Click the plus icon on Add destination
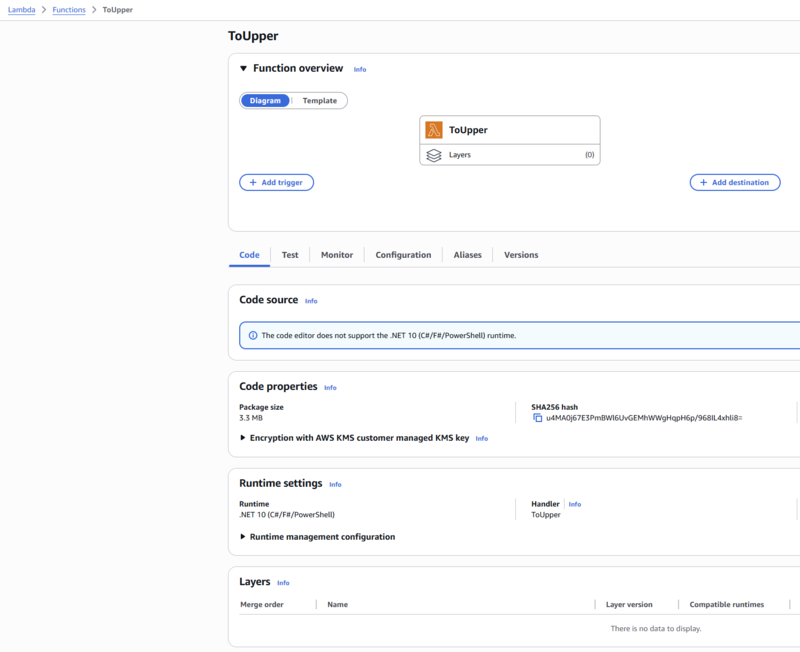Viewport: 800px width, 652px height. [703, 183]
